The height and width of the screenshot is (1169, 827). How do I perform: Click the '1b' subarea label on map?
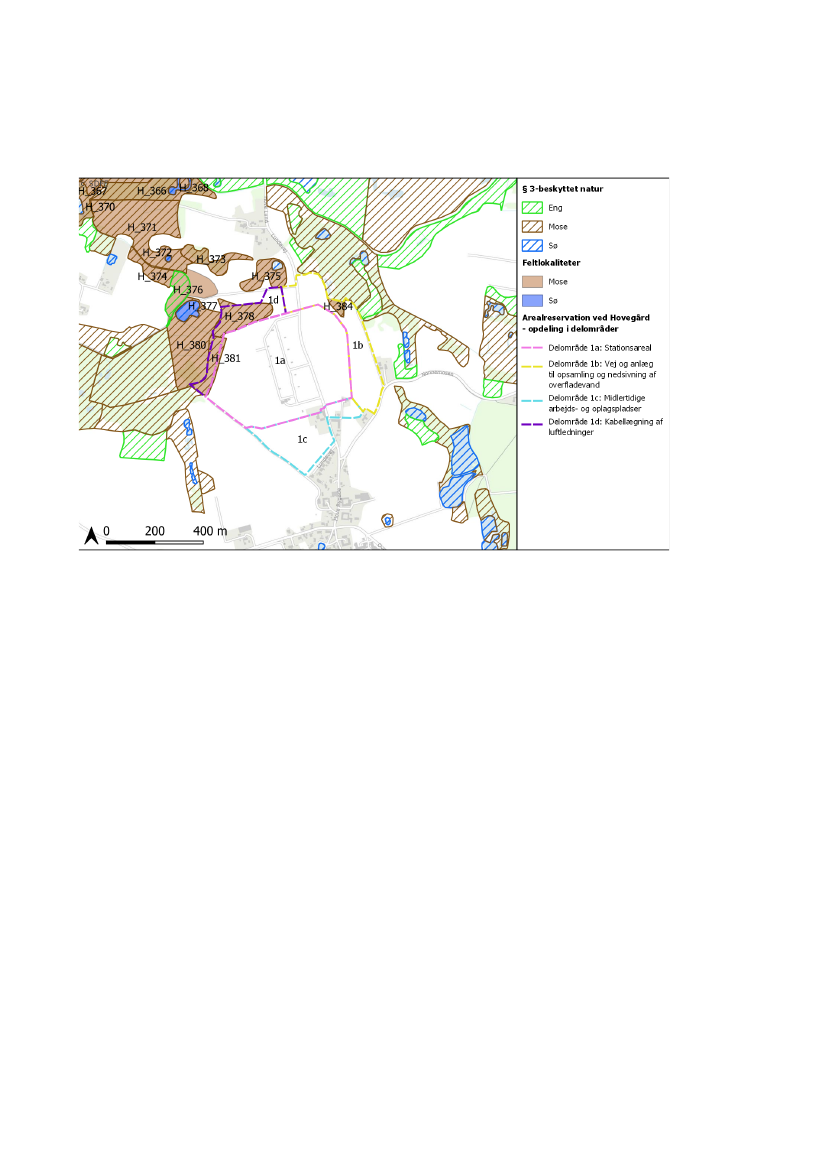(x=358, y=345)
